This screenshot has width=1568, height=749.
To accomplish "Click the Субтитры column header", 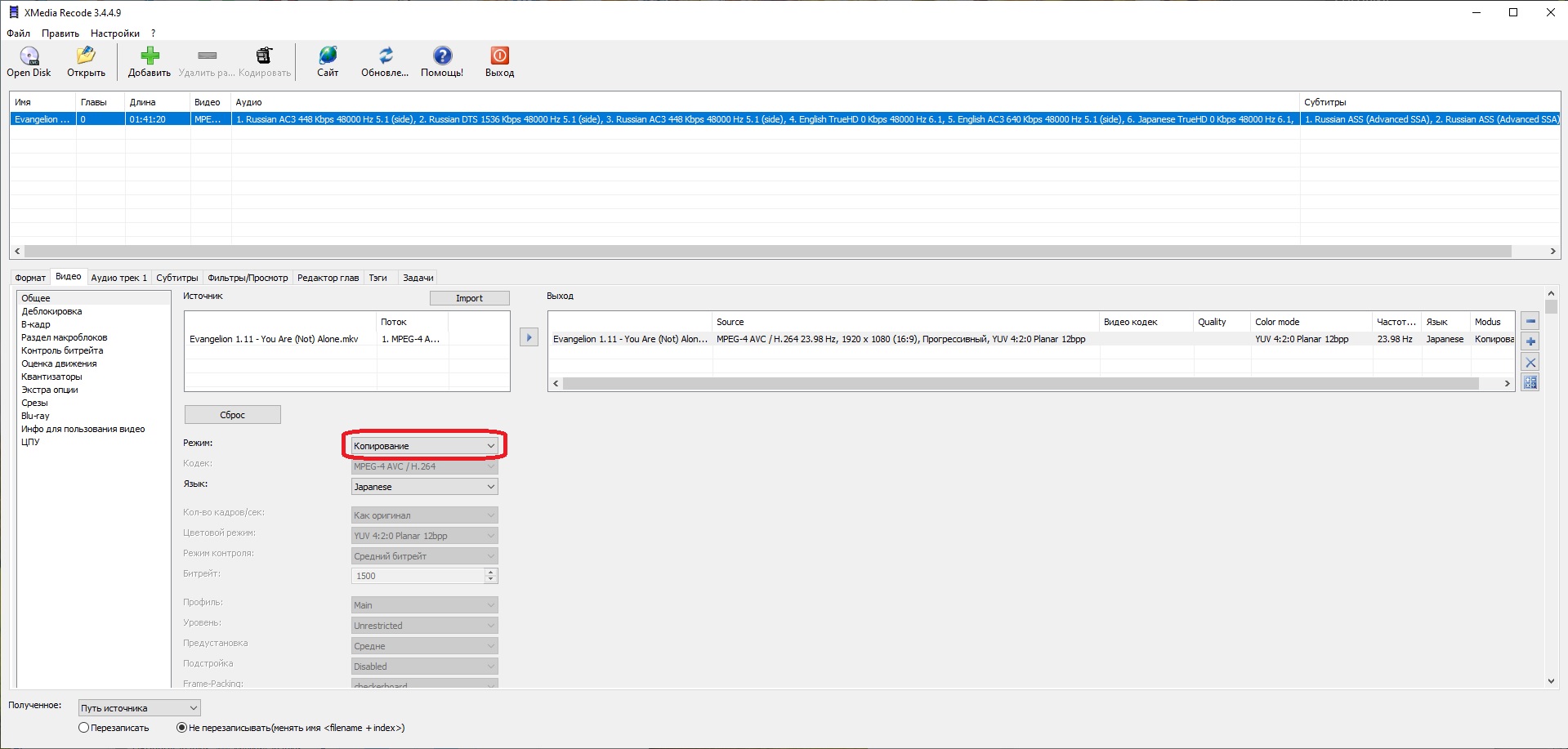I will tap(1429, 102).
